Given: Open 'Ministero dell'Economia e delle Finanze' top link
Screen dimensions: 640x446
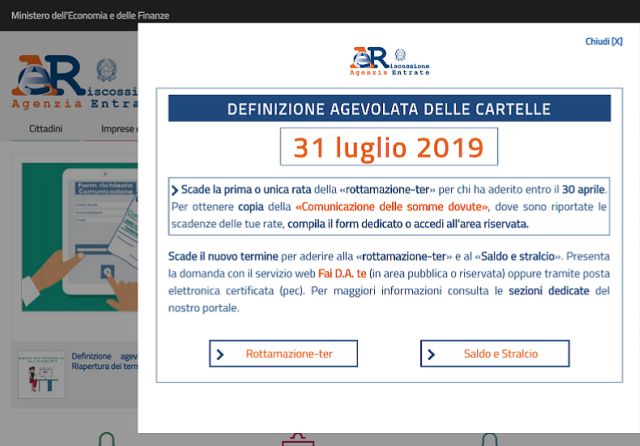Looking at the screenshot, I should (x=90, y=16).
